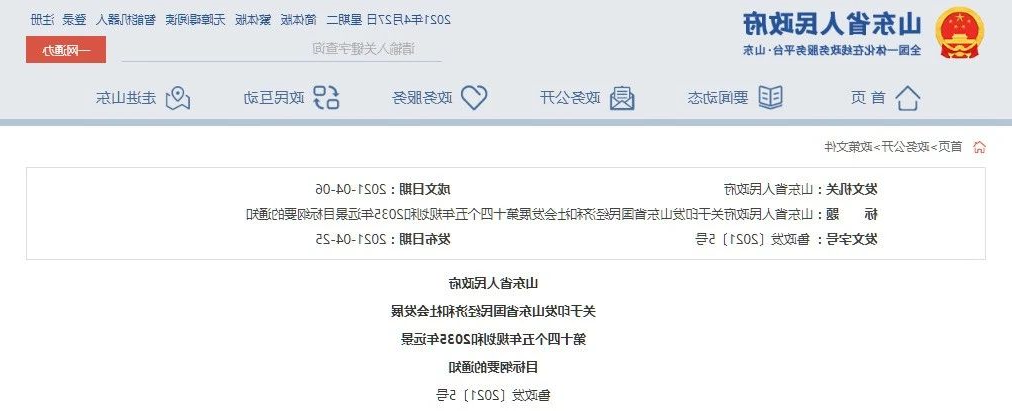Select the 走进山东 map pin icon
This screenshot has height=411, width=1012.
(177, 98)
